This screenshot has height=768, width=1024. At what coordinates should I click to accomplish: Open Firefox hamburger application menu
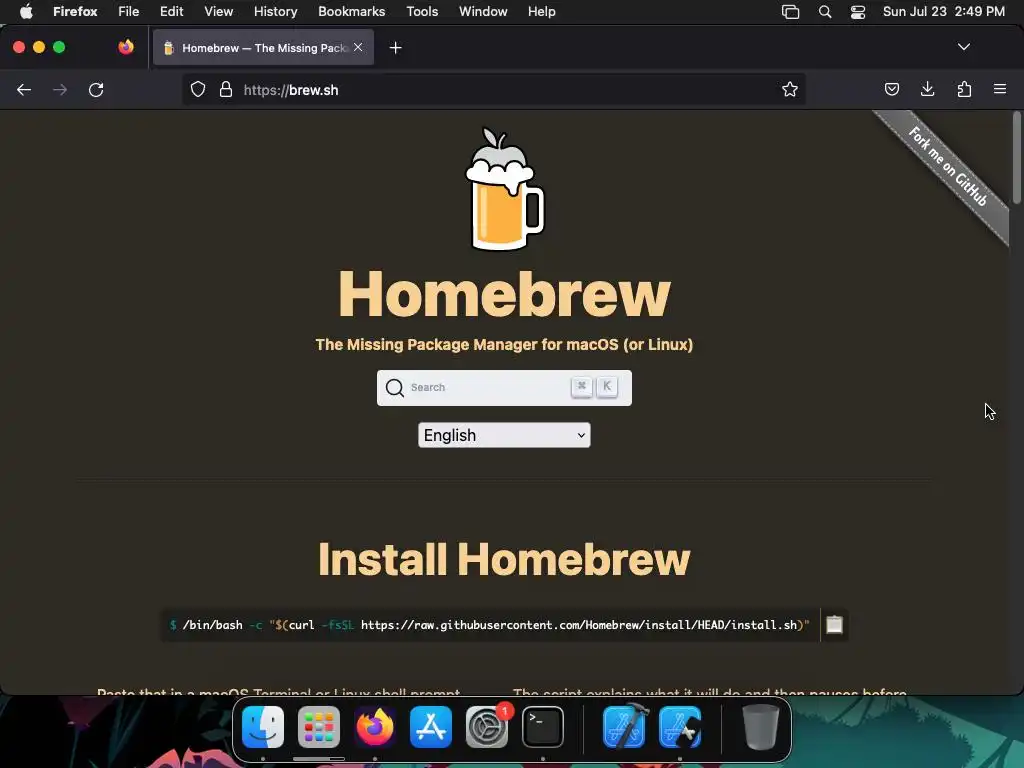pos(1000,89)
